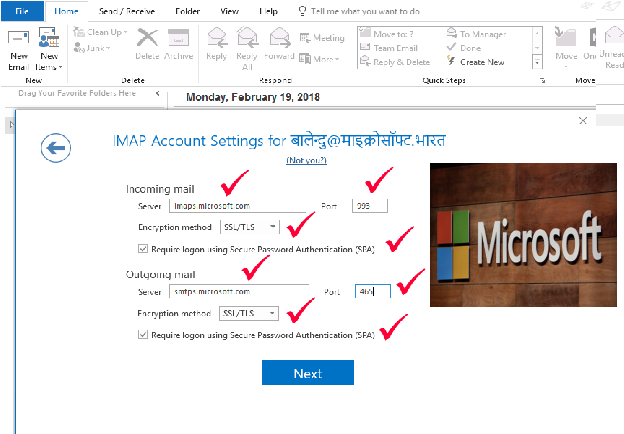
Task: Switch to the Send / Receive tab
Action: (127, 11)
